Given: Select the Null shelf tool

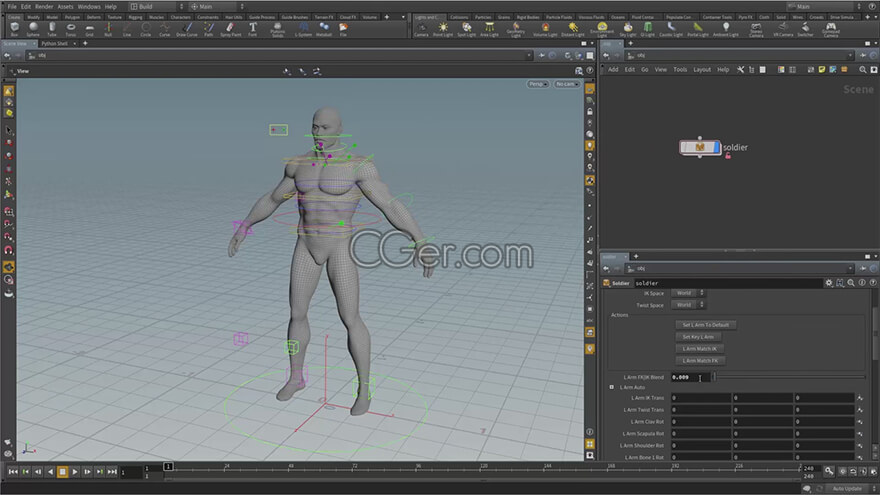Looking at the screenshot, I should click(108, 29).
